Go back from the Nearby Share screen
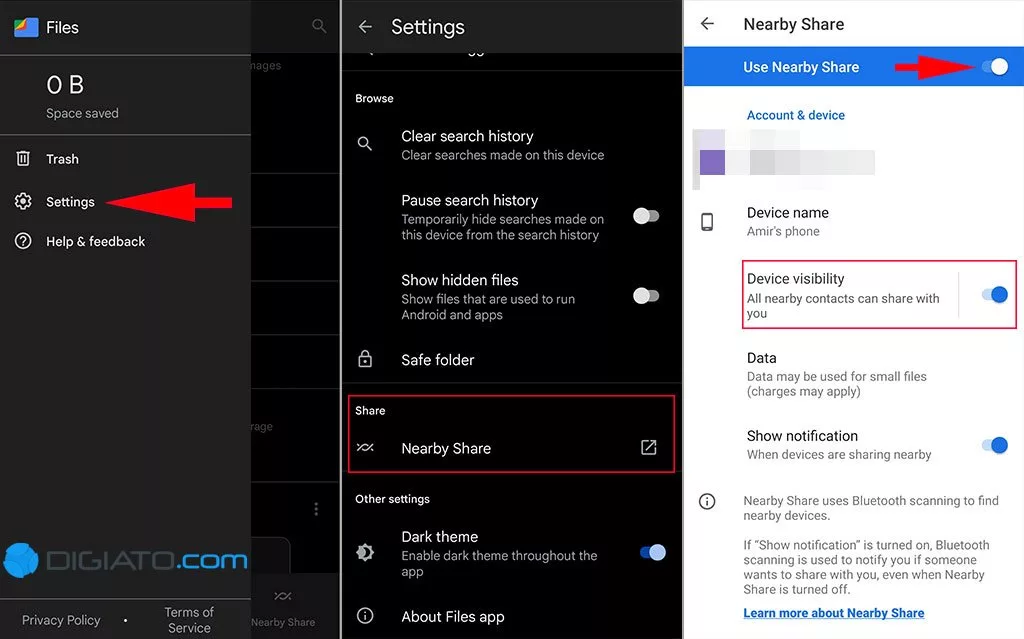Image resolution: width=1024 pixels, height=639 pixels. 707,24
